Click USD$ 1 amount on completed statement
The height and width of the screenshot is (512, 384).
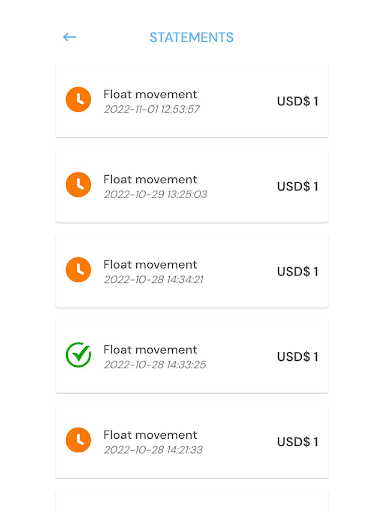[297, 357]
